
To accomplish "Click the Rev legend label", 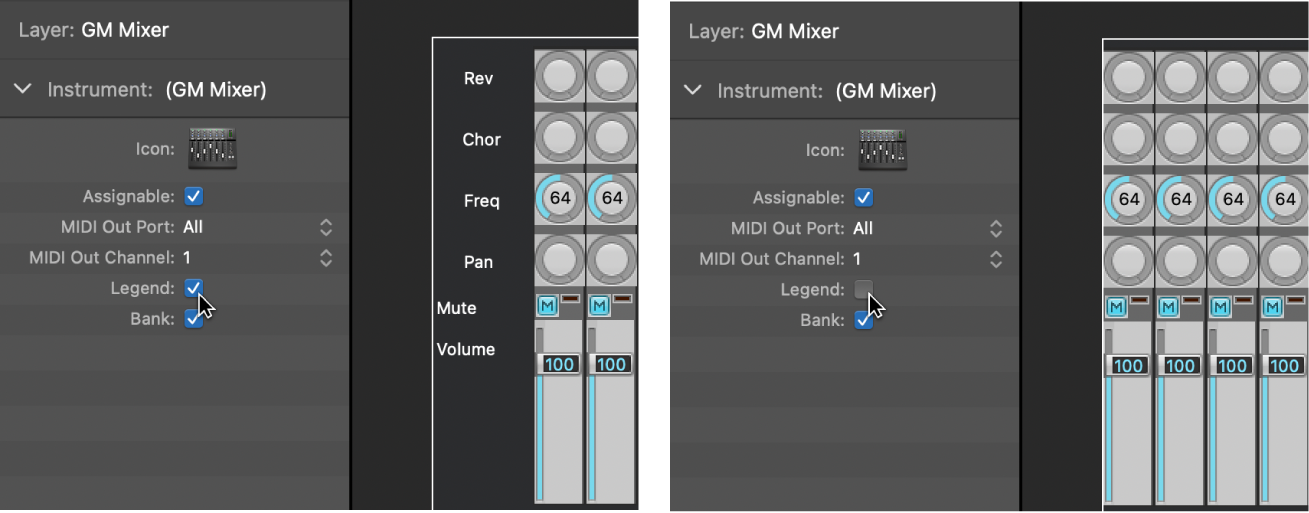I will point(479,78).
